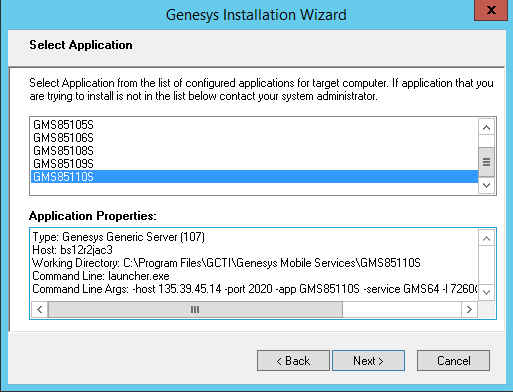Screen dimensions: 513x392
Task: Click the application list vertical scroll thumb
Action: coord(486,162)
